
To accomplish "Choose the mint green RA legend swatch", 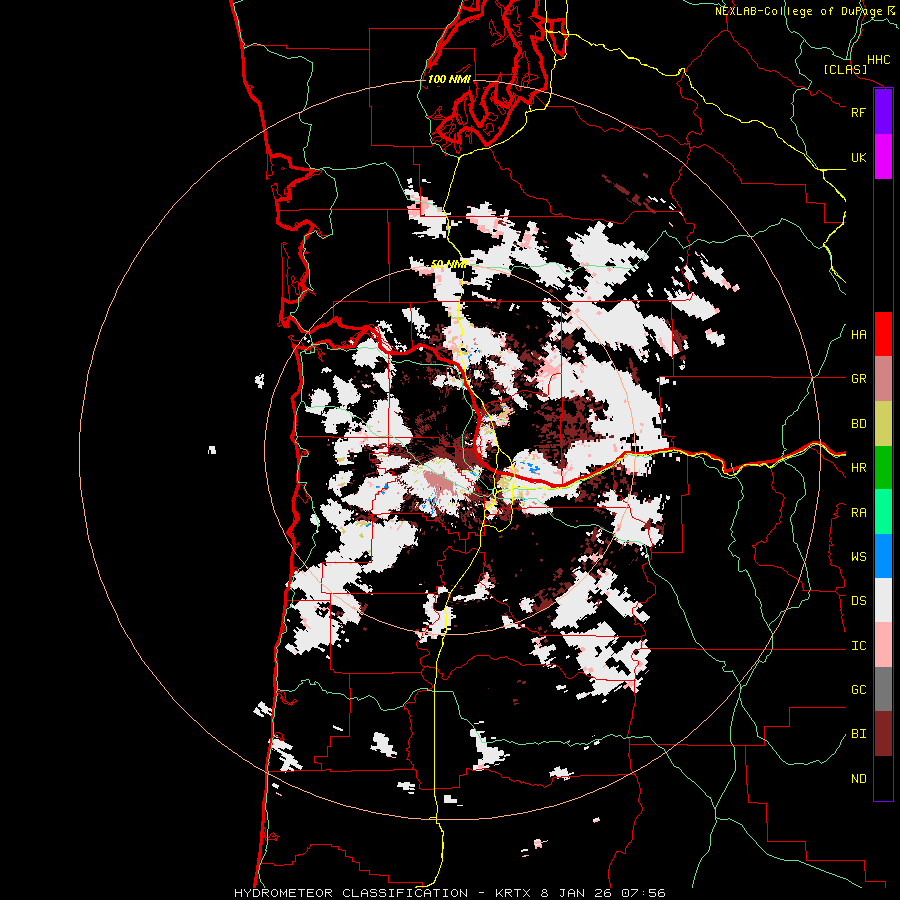I will pyautogui.click(x=883, y=512).
